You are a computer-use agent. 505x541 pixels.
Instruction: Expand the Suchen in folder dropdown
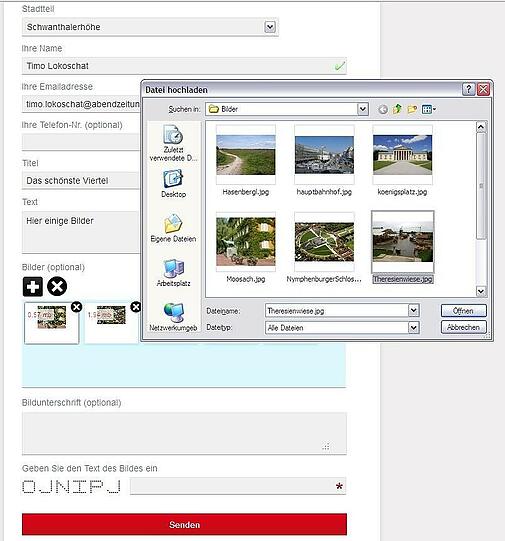click(363, 109)
